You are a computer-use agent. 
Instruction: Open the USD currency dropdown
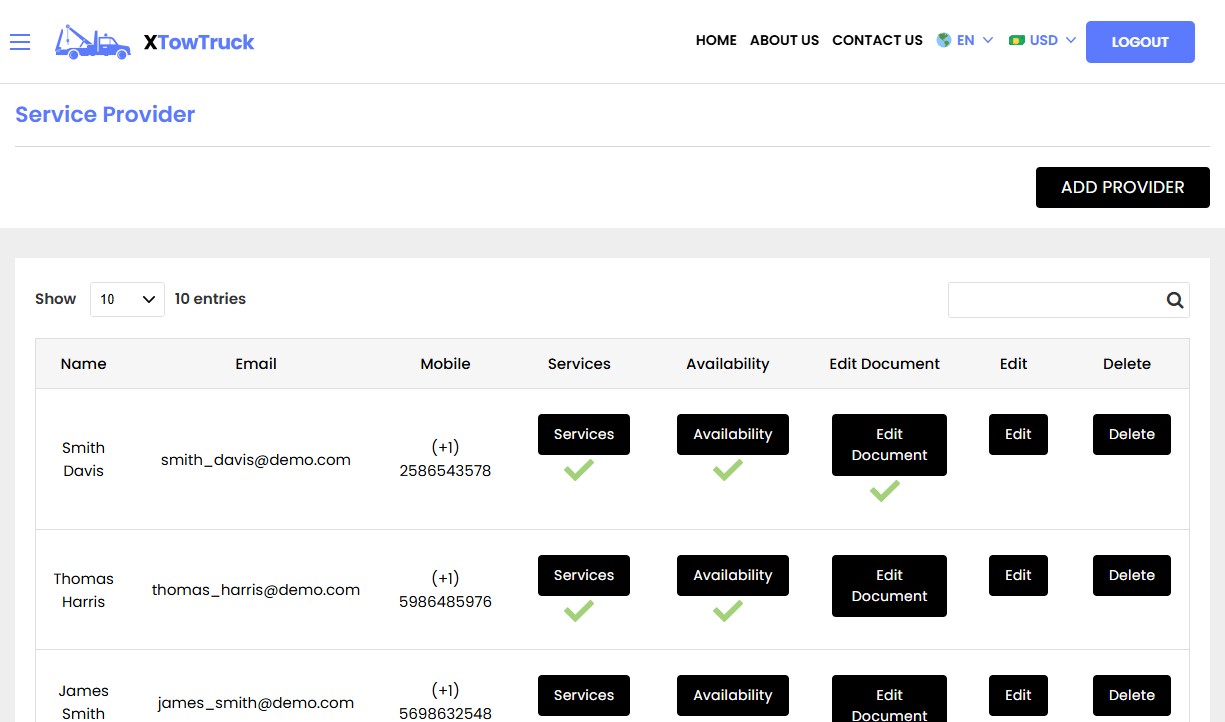tap(1042, 40)
